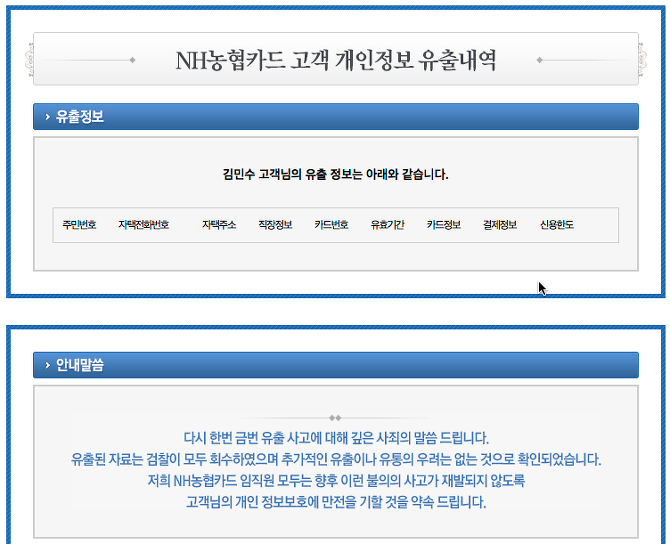Screen dimensions: 670x544
Task: Click the line starting 저희 NH농협카드 임직원 모두는
Action: tap(336, 481)
